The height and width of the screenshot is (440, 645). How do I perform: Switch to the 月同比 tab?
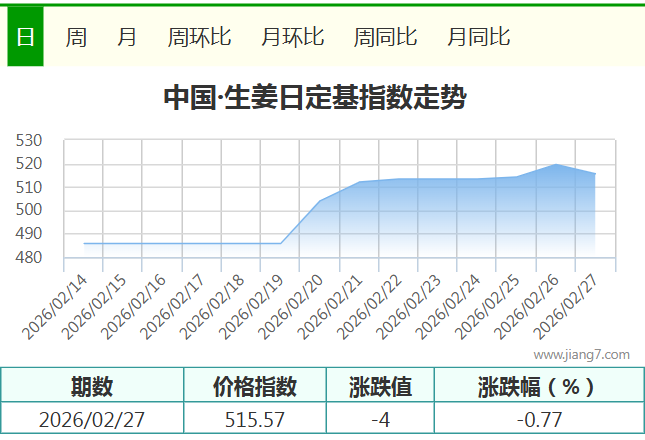478,38
